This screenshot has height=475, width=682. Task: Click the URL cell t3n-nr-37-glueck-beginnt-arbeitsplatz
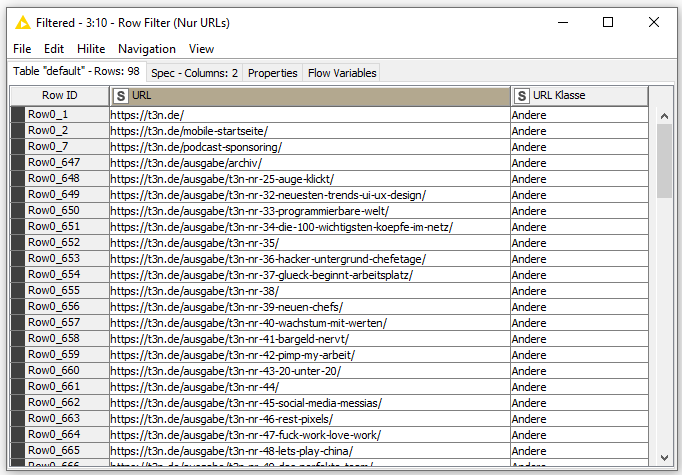[x=310, y=275]
